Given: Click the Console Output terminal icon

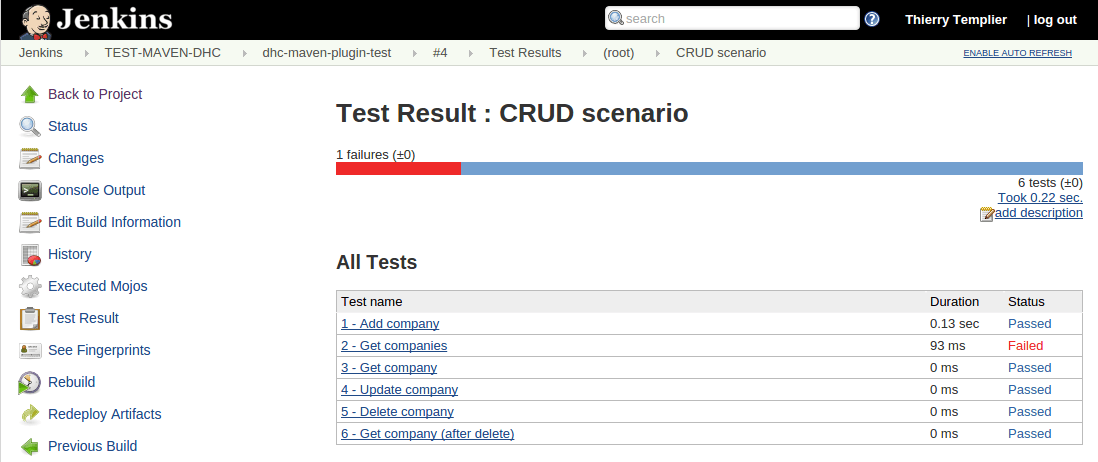Looking at the screenshot, I should pyautogui.click(x=30, y=190).
